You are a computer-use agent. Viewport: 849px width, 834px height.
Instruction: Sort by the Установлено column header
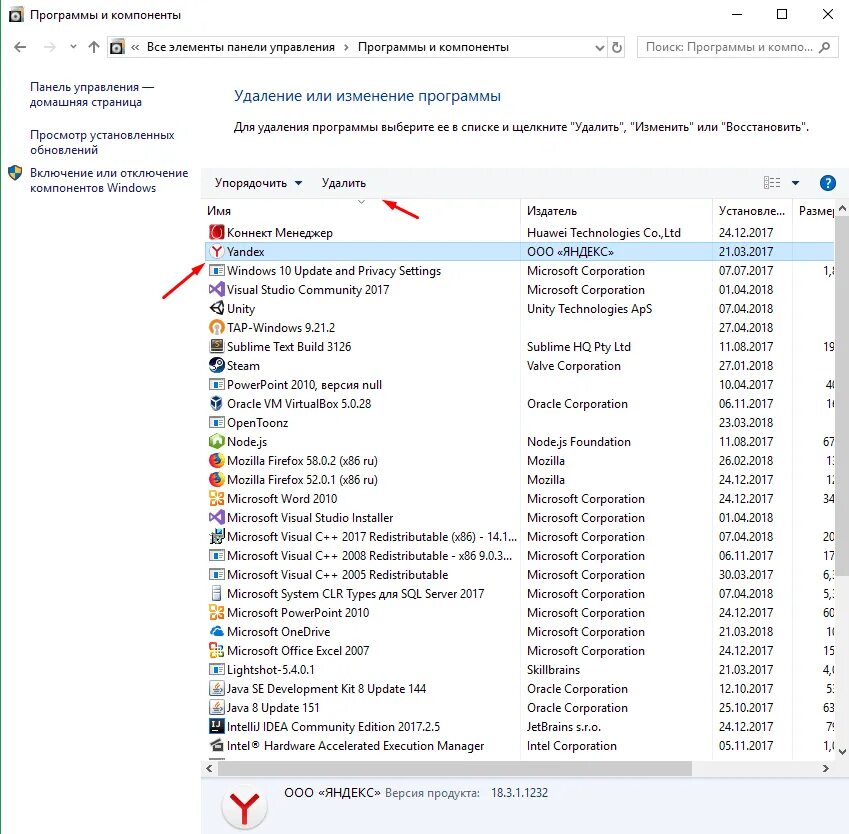(752, 211)
